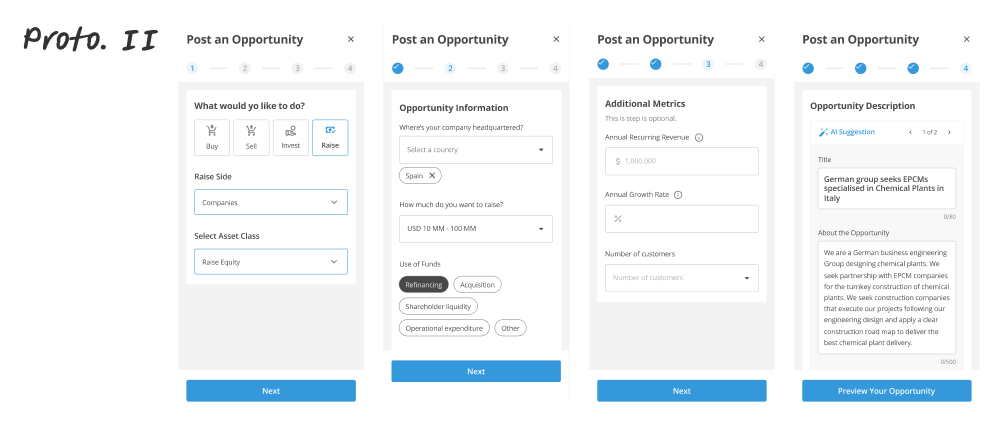Go to next AI suggestion arrow

click(949, 132)
